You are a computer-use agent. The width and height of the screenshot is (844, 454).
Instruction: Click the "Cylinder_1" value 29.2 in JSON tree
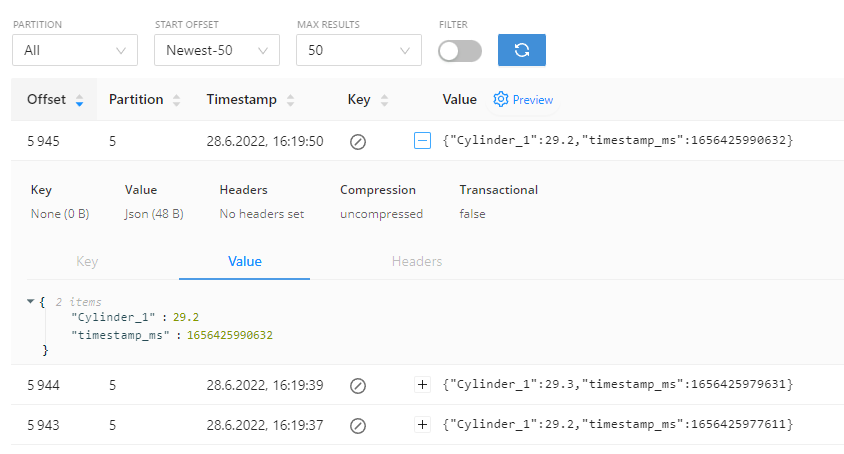click(186, 317)
